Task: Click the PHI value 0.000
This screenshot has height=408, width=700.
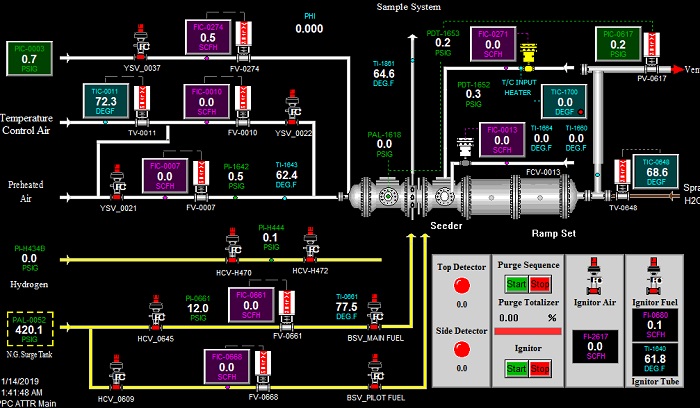Action: point(309,29)
